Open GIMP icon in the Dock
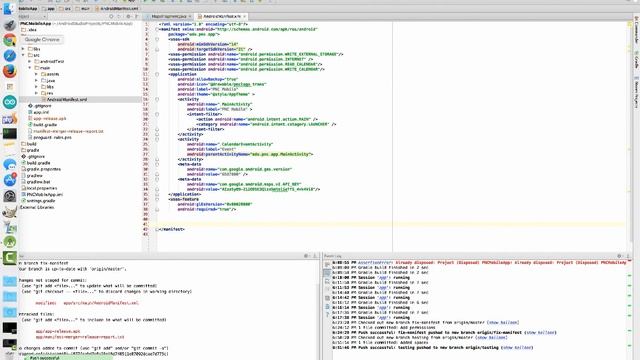 (x=9, y=211)
